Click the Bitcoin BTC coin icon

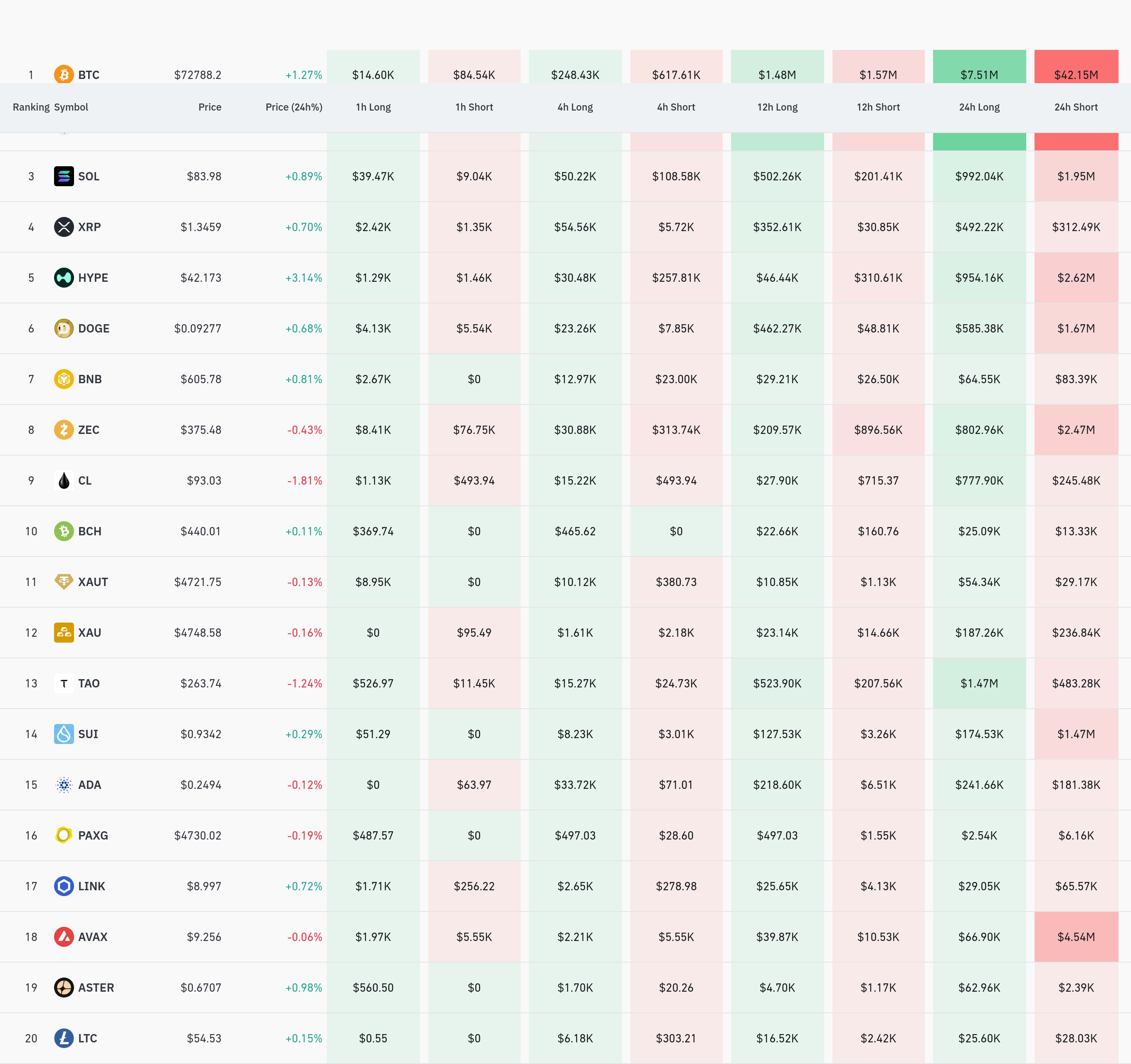64,74
